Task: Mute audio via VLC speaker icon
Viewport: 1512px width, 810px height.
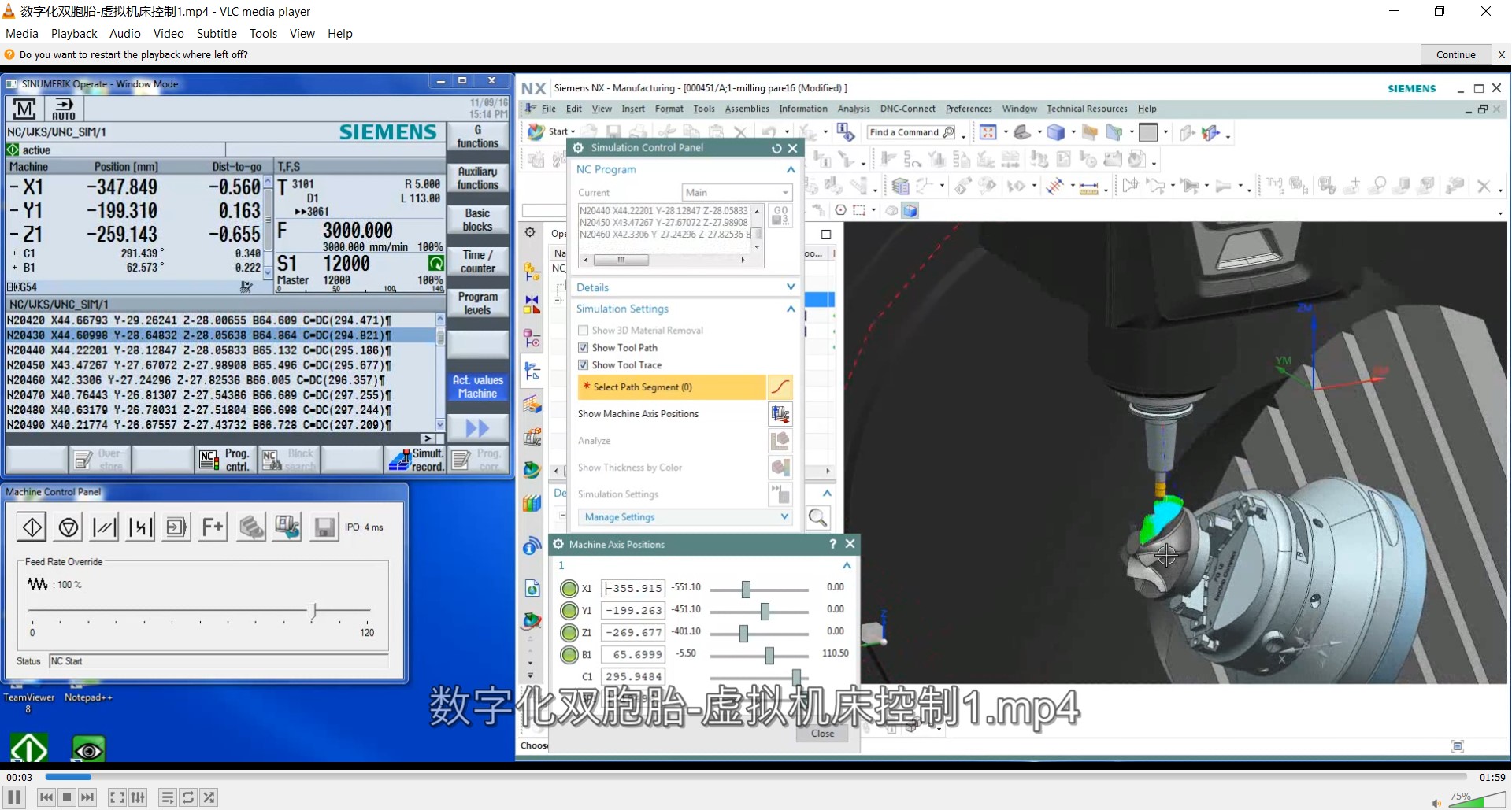Action: [1436, 803]
